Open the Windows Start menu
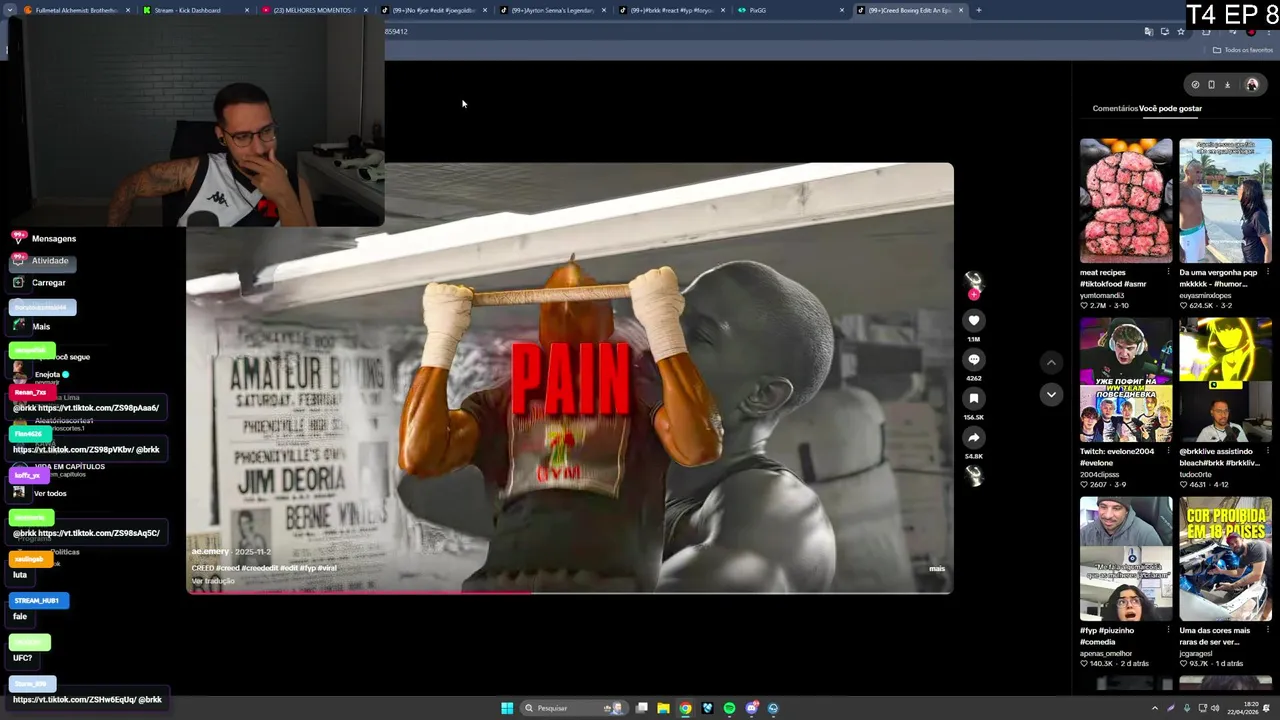Image resolution: width=1280 pixels, height=720 pixels. [507, 708]
